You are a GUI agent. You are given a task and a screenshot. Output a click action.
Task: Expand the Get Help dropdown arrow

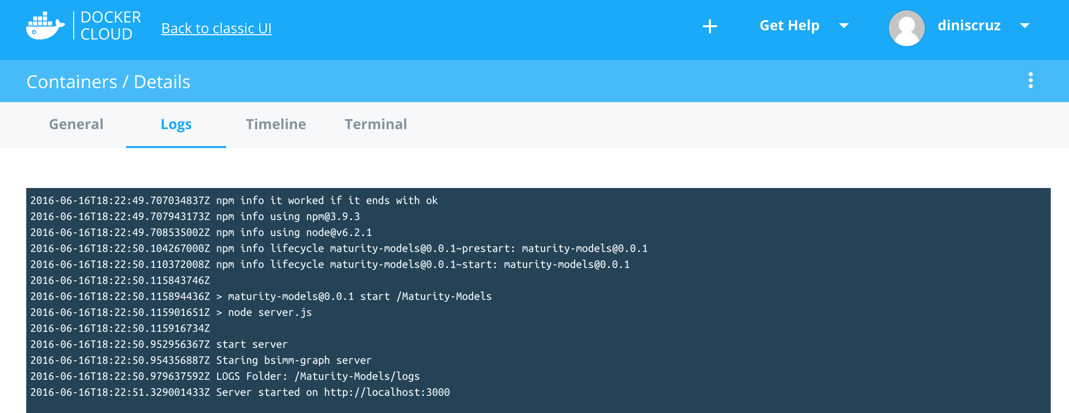[x=844, y=26]
